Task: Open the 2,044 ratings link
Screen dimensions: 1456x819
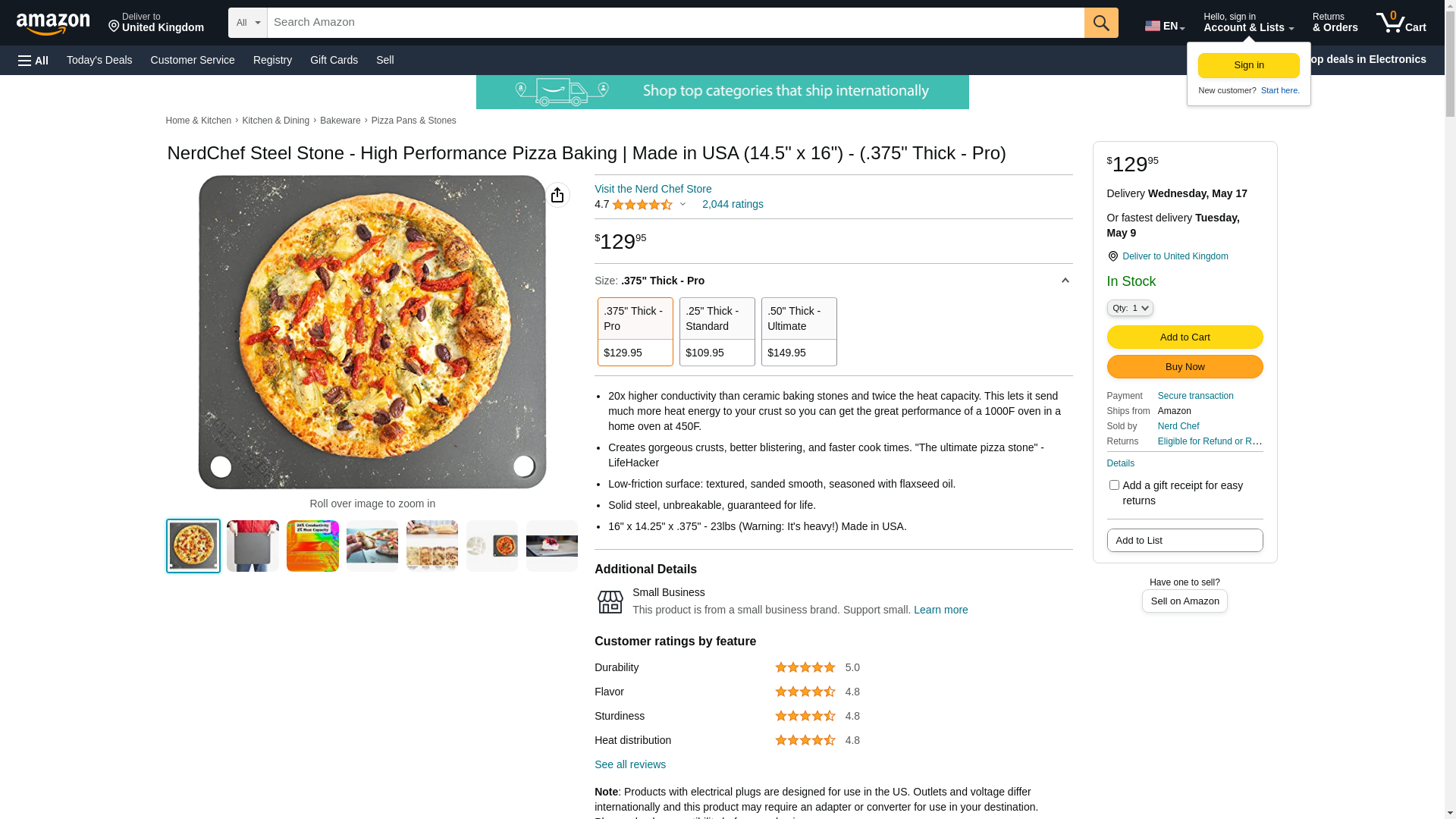Action: pos(733,204)
